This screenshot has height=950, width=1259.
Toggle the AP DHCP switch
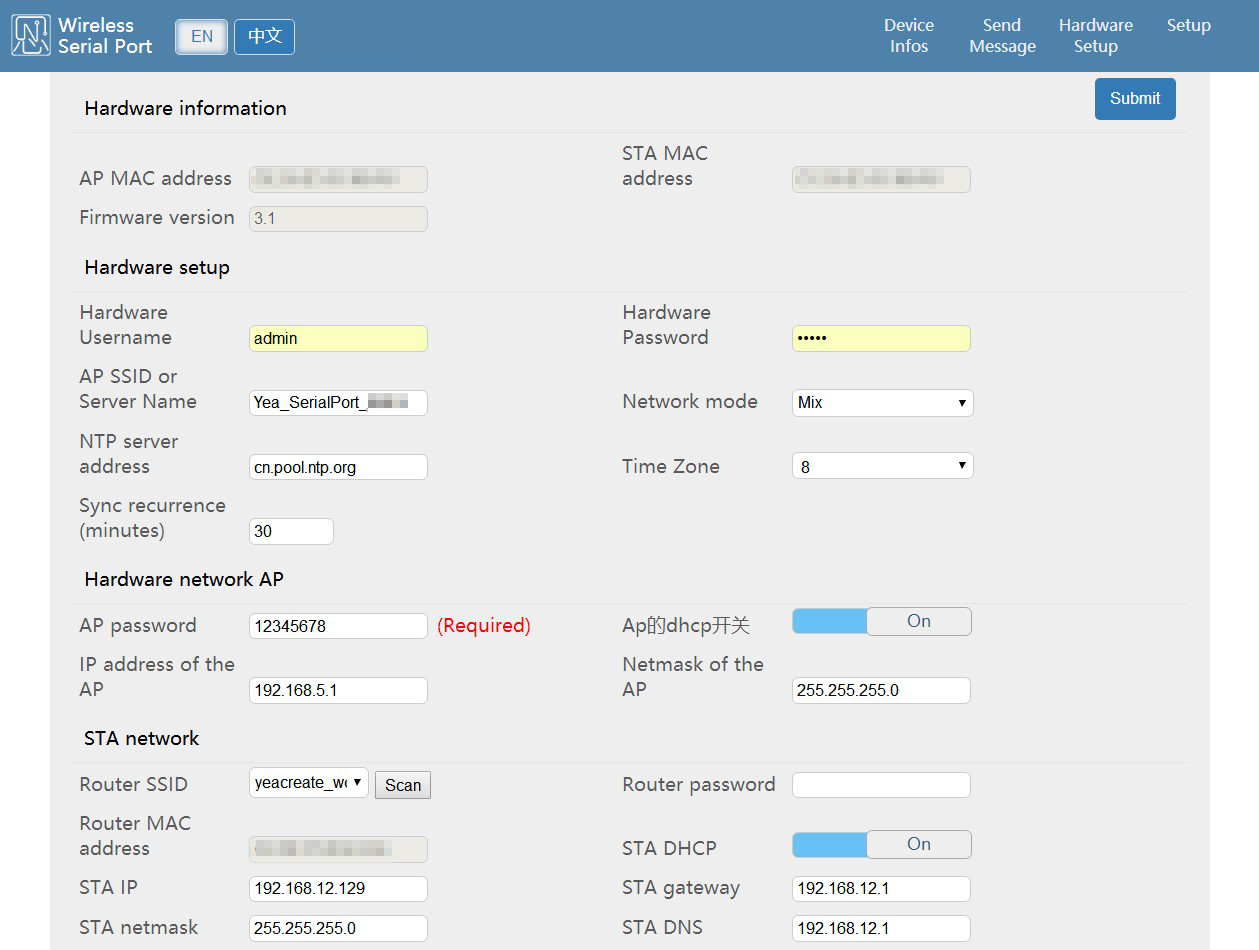point(881,622)
